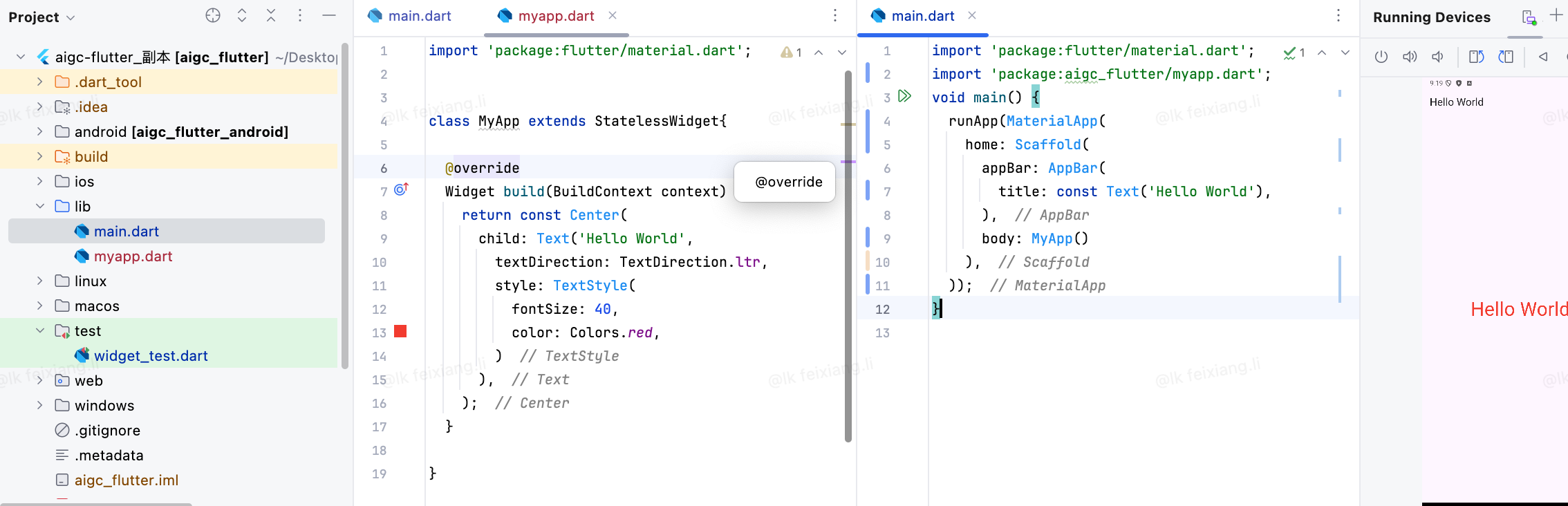Close the myapp.dart tab
Image resolution: width=1568 pixels, height=506 pixels.
[613, 15]
